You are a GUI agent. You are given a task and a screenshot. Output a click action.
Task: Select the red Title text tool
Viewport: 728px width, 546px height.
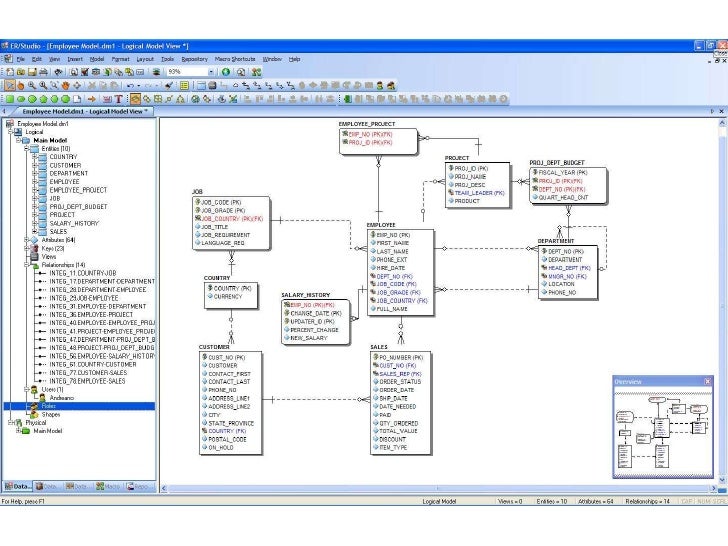[119, 99]
